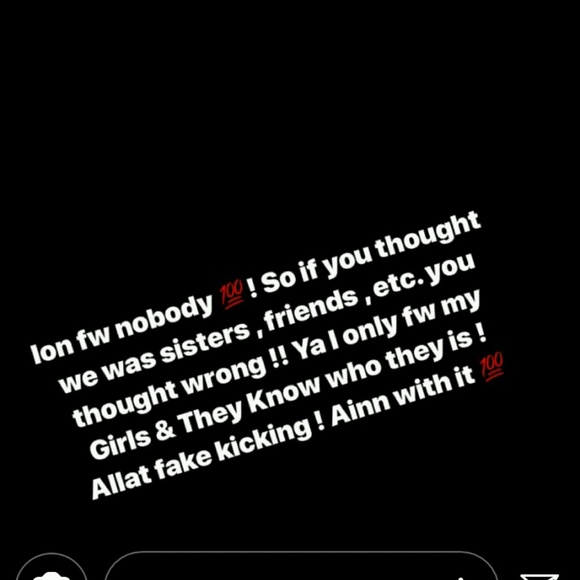
Task: Tap the phrase 'Ya I only fw my'
Action: point(387,324)
